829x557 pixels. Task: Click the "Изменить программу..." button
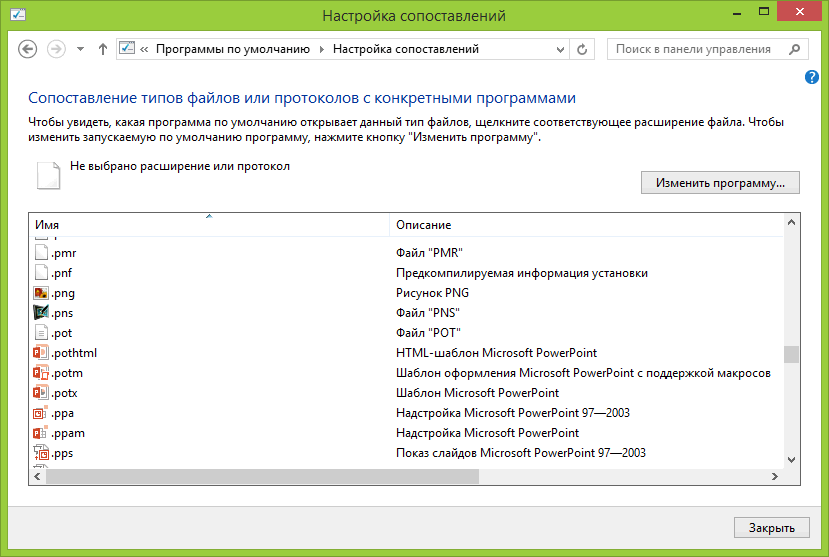727,183
